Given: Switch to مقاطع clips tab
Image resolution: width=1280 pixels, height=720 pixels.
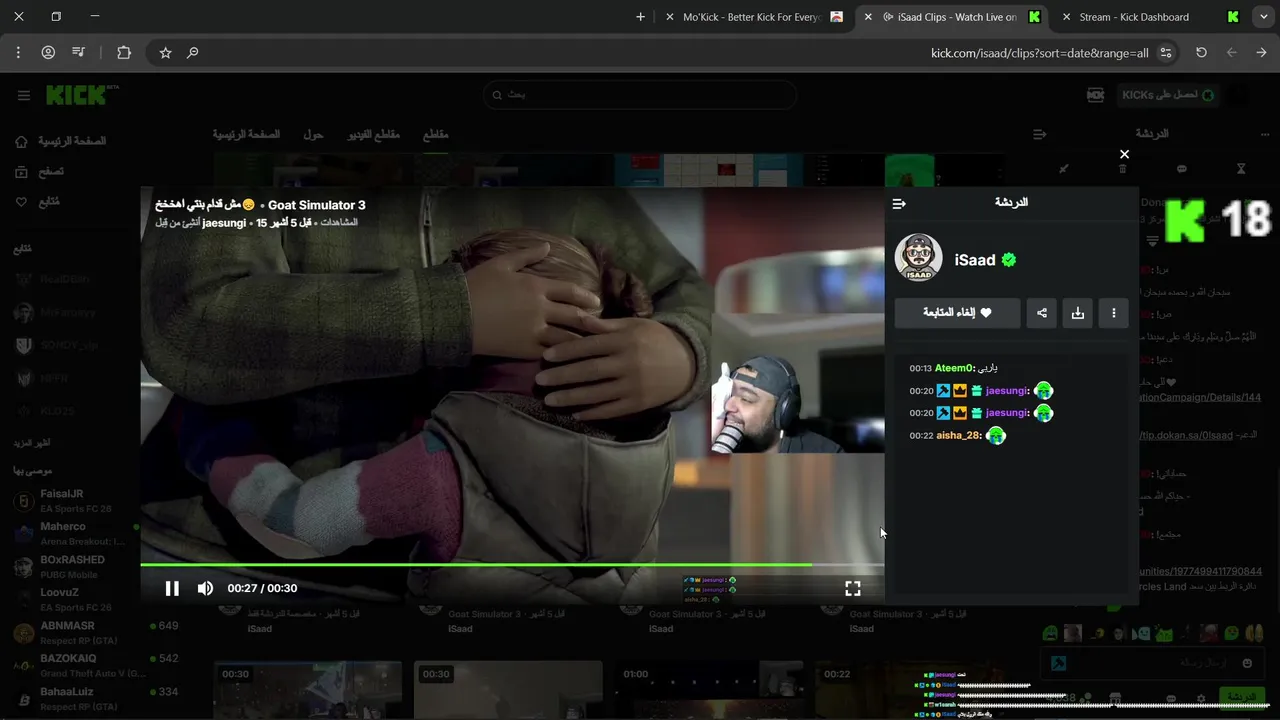Looking at the screenshot, I should coord(435,134).
